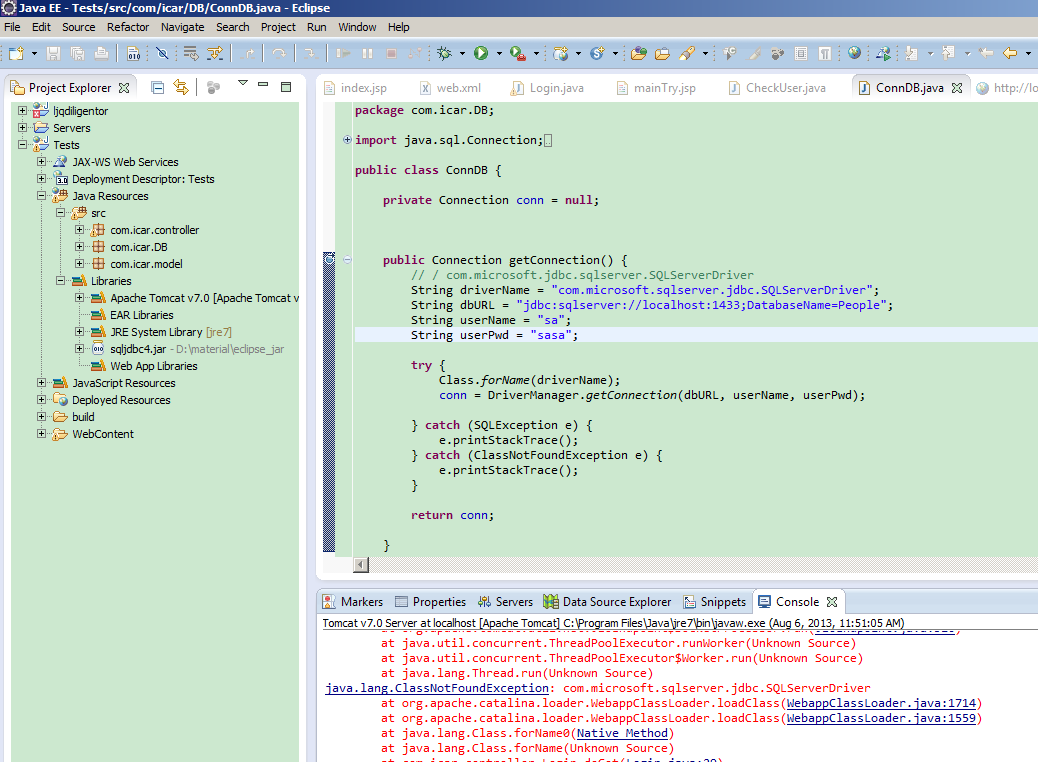Click the green Run button icon
The height and width of the screenshot is (762, 1038).
481,54
